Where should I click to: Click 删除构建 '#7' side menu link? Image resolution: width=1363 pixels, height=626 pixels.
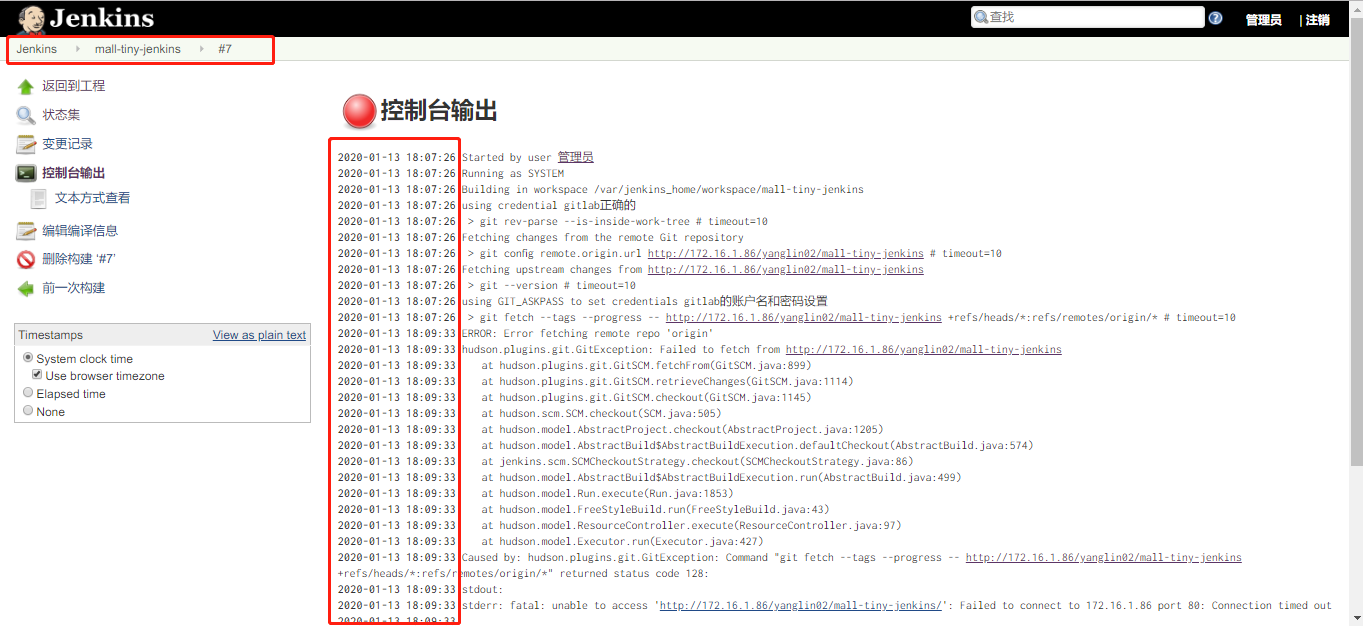[79, 259]
